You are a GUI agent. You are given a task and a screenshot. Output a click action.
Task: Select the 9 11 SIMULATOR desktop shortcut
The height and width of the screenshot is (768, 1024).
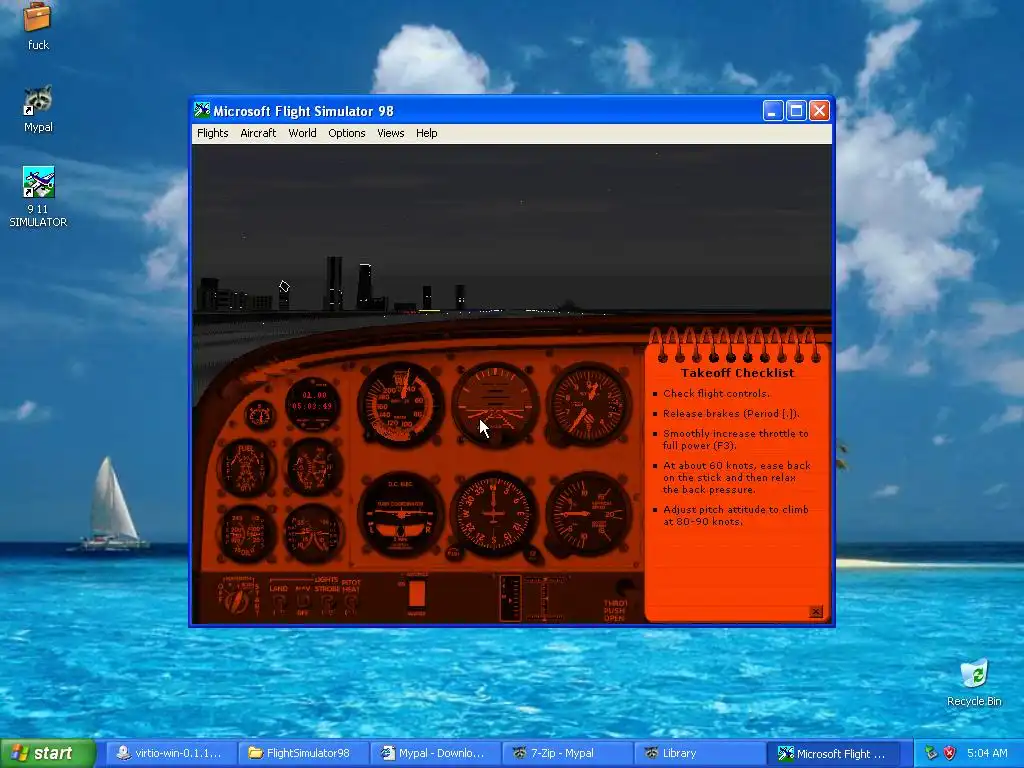(38, 197)
